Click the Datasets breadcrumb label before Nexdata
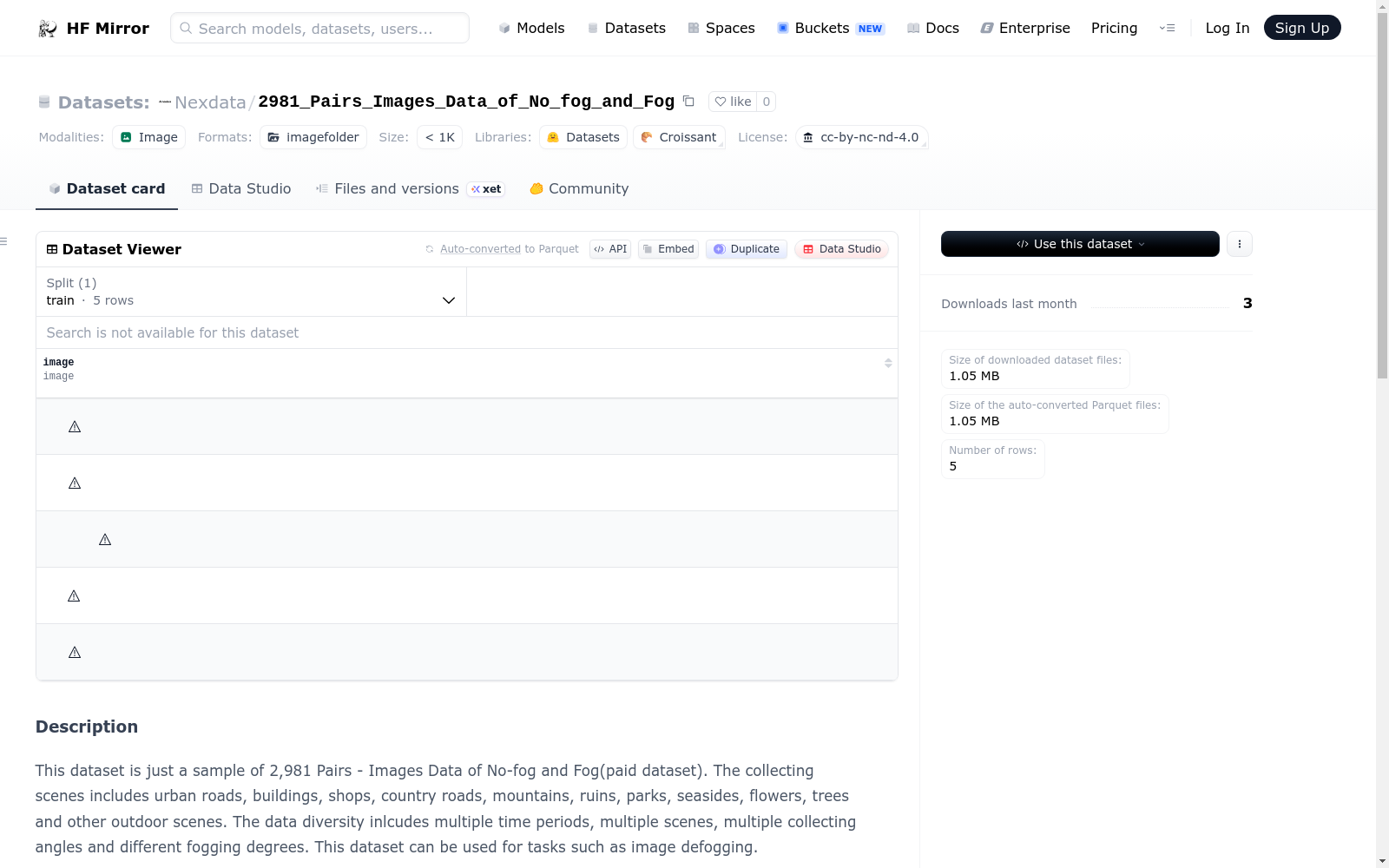 (103, 102)
